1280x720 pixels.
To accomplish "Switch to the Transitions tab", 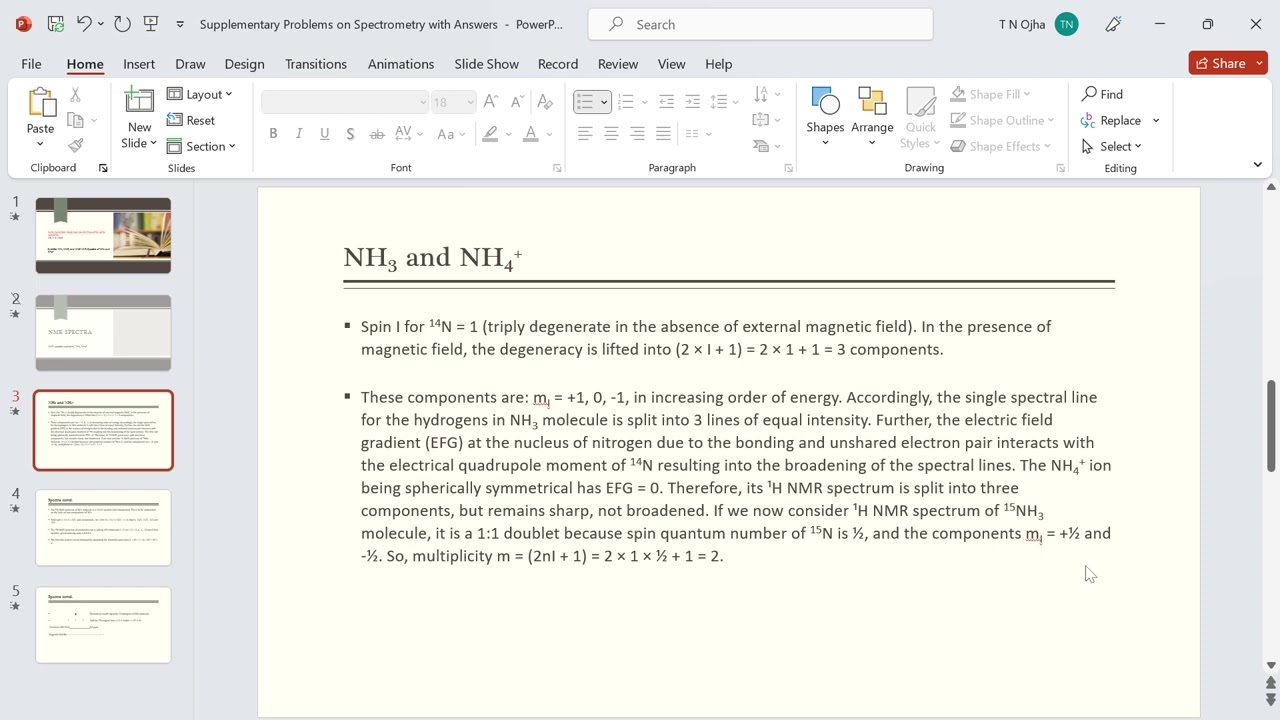I will (x=316, y=64).
